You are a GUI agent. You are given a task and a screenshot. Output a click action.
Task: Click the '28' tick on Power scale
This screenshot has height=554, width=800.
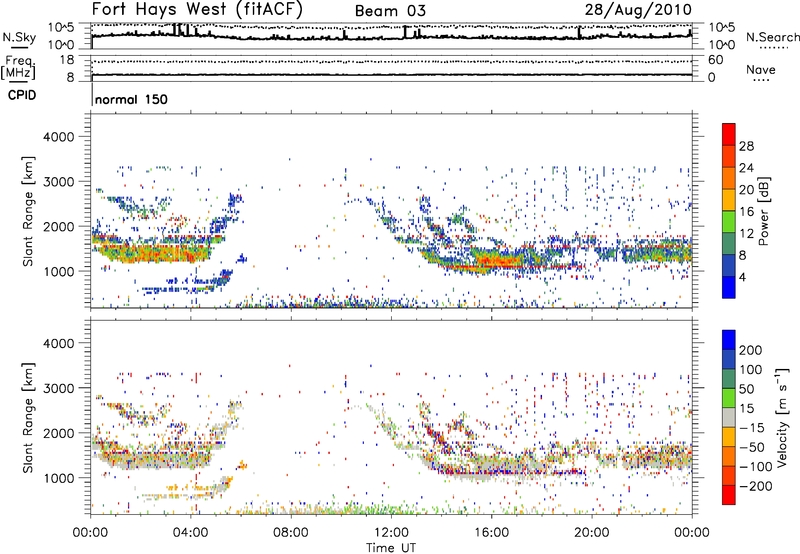coord(746,146)
